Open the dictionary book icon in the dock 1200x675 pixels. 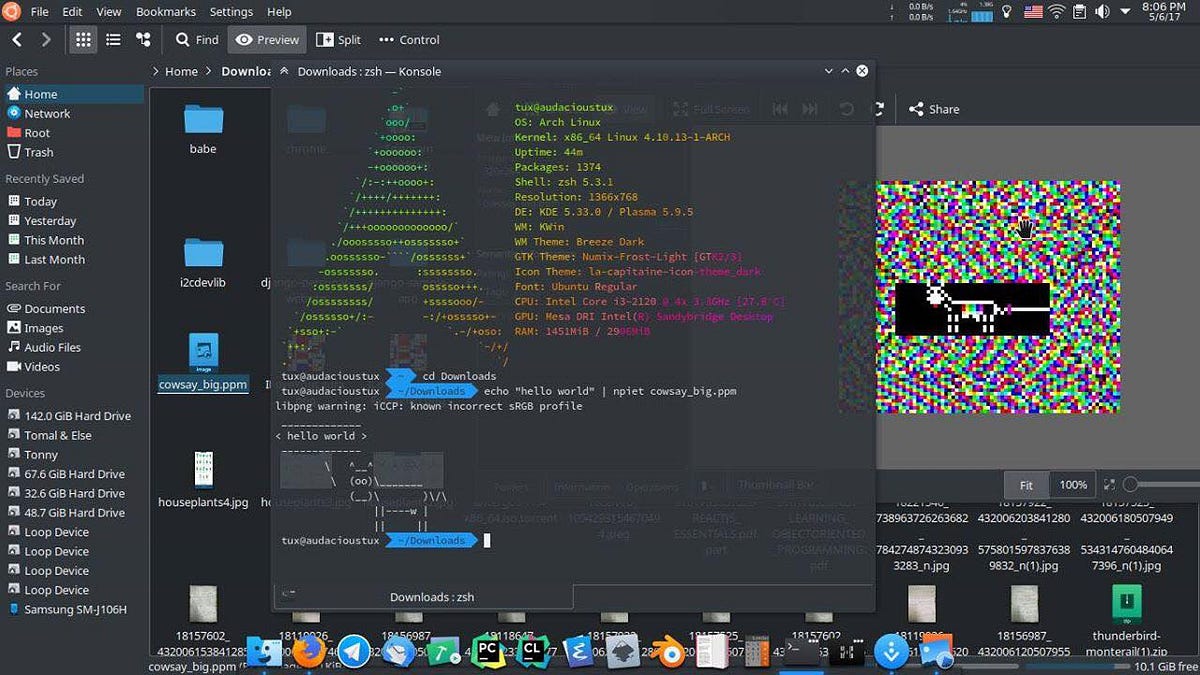click(712, 652)
